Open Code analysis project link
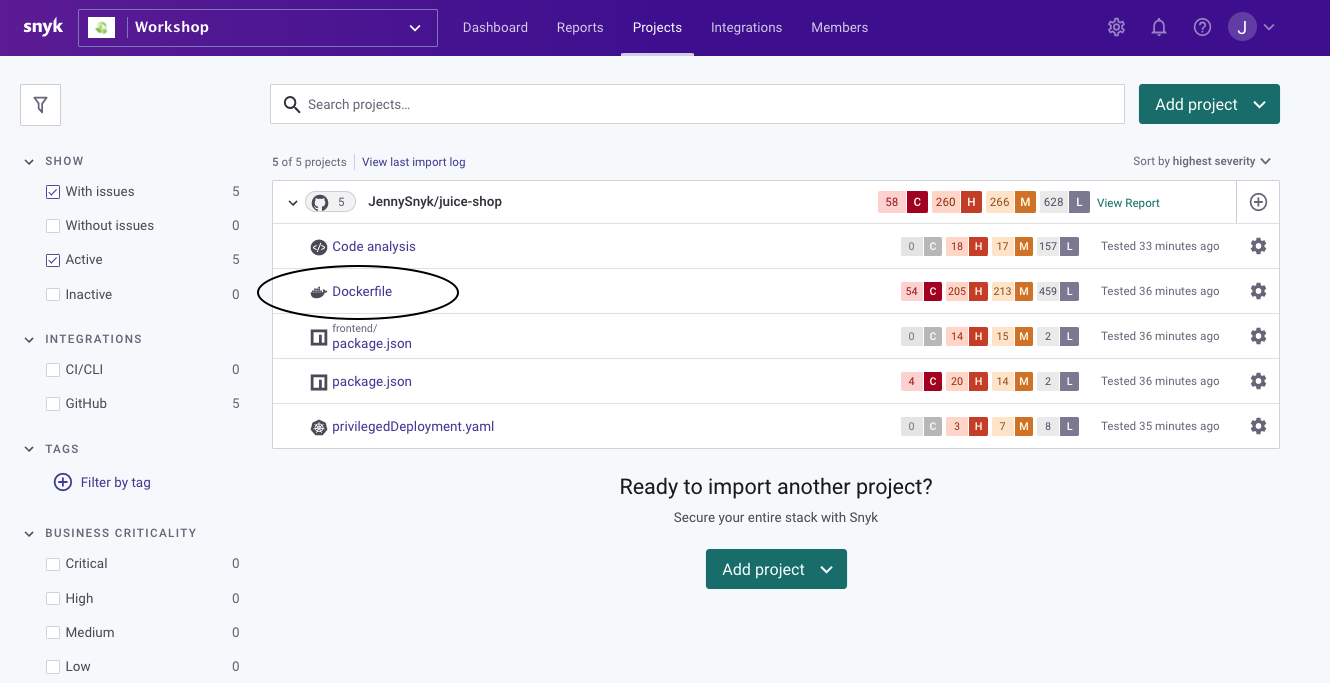 coord(374,247)
